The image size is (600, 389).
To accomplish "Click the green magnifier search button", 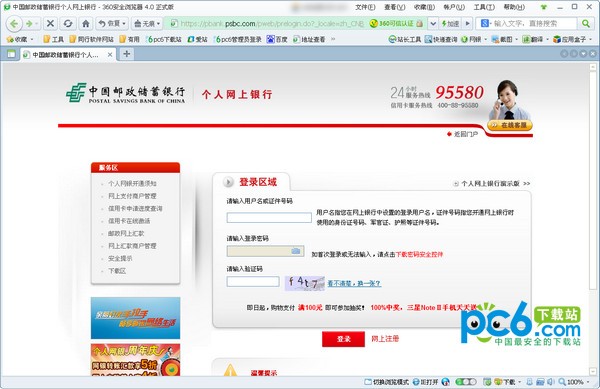I will (x=585, y=24).
